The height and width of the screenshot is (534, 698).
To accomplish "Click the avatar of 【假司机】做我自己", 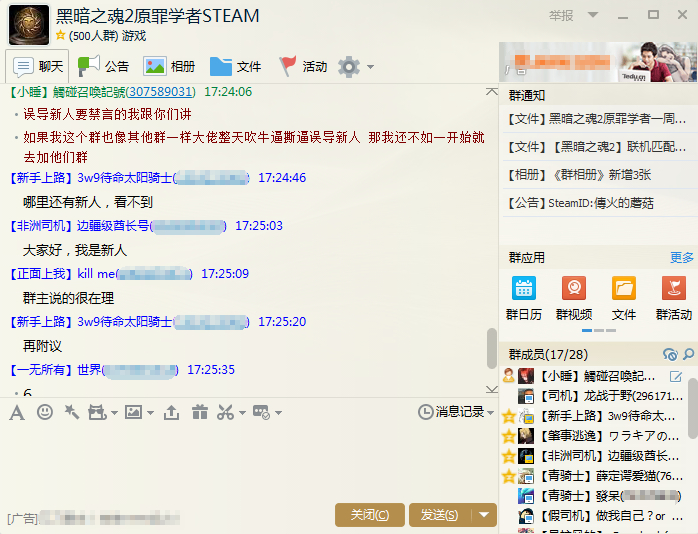I will [526, 516].
